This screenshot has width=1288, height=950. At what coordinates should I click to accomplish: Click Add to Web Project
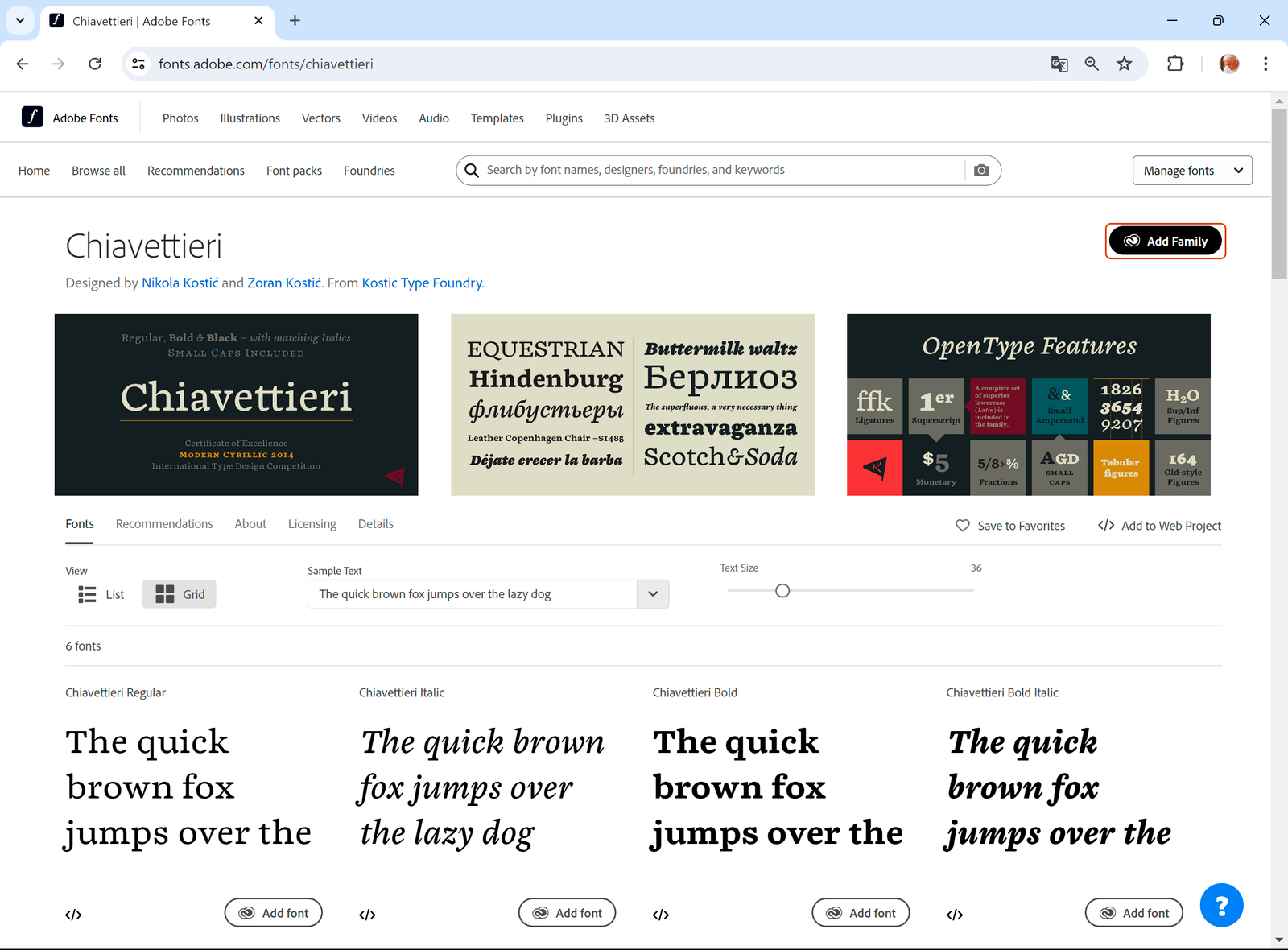coord(1160,526)
